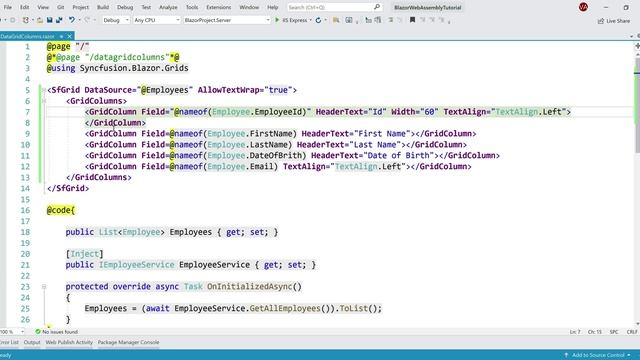Open the Extensions menu
Viewport: 640px width, 360px height.
pyautogui.click(x=218, y=7)
